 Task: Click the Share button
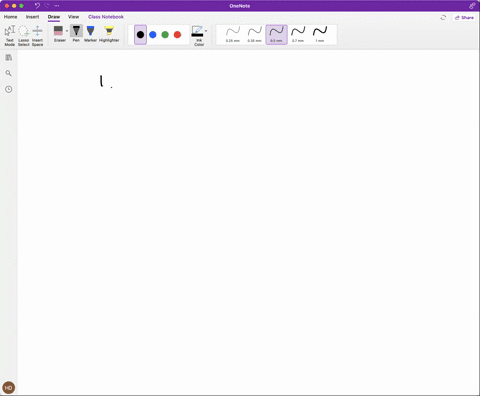464,17
